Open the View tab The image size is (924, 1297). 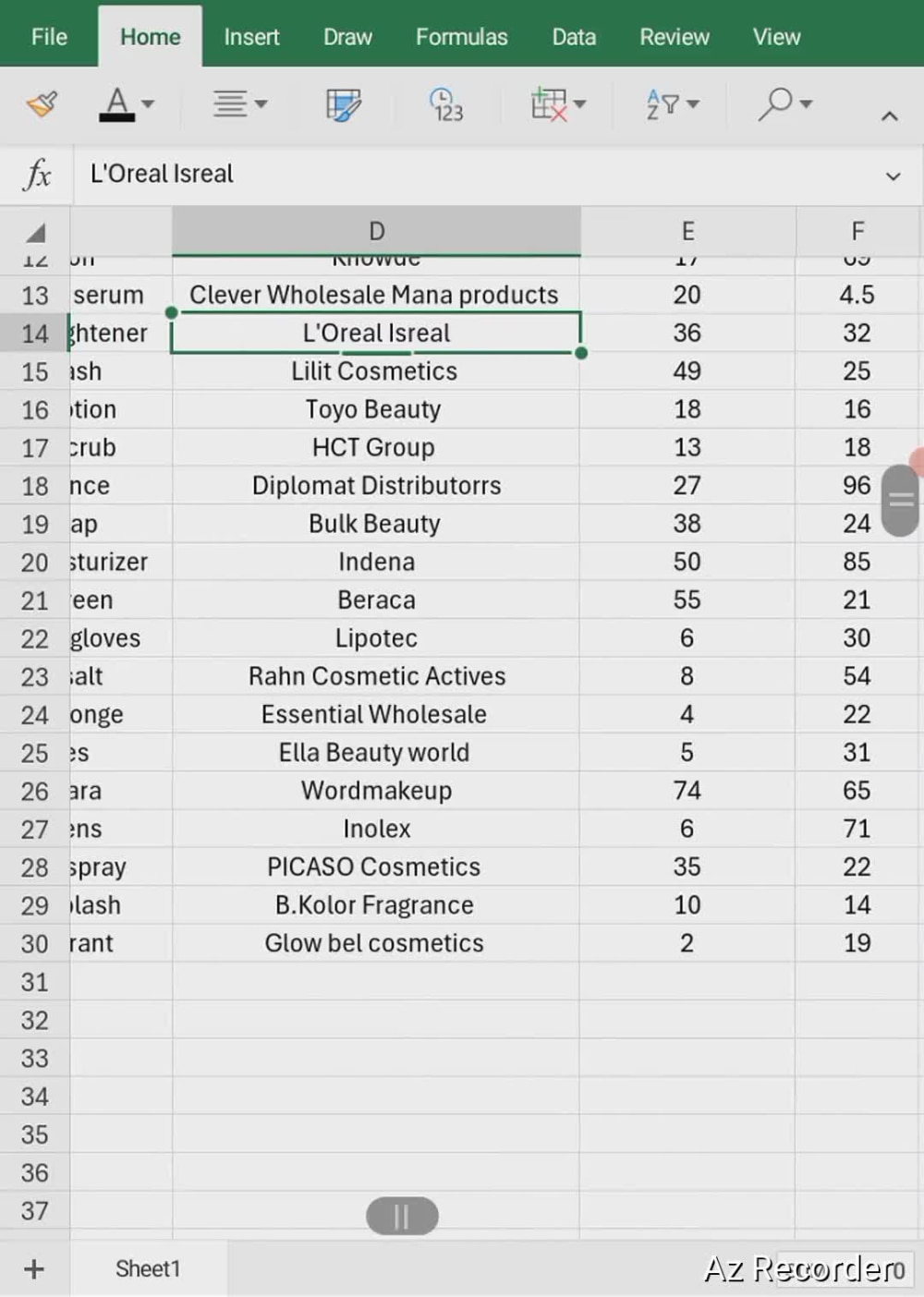tap(776, 37)
